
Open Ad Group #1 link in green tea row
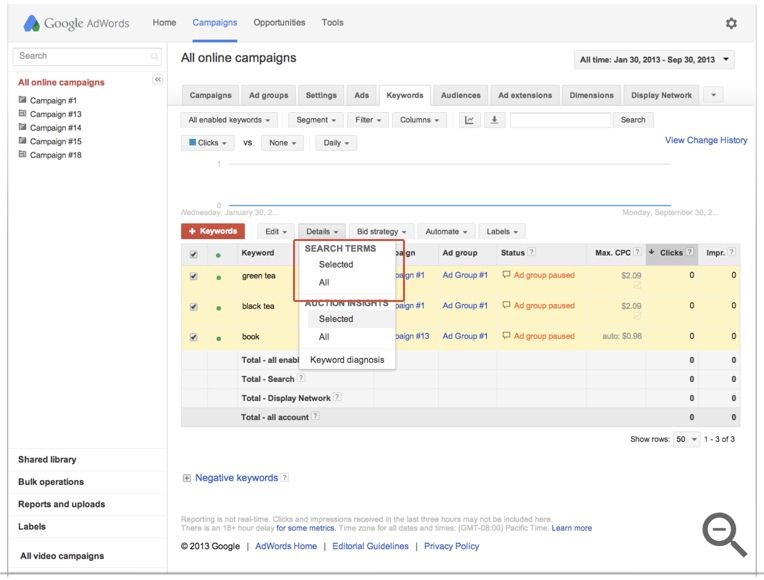coord(465,275)
